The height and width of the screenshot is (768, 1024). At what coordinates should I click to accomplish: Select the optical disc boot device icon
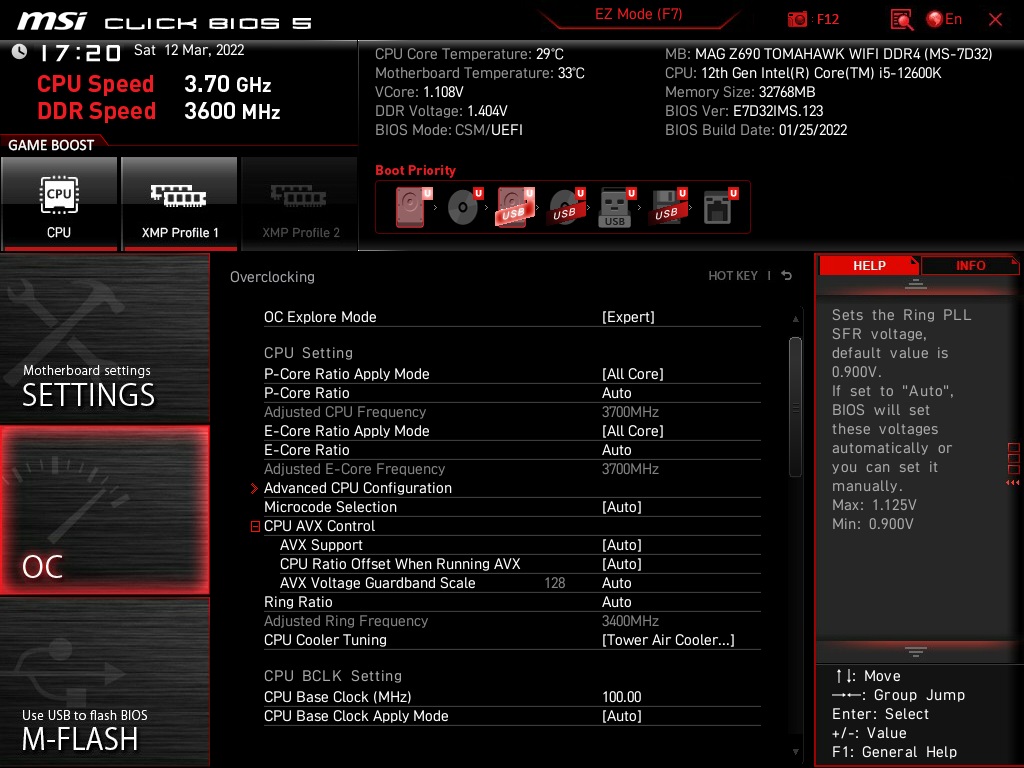pos(464,207)
